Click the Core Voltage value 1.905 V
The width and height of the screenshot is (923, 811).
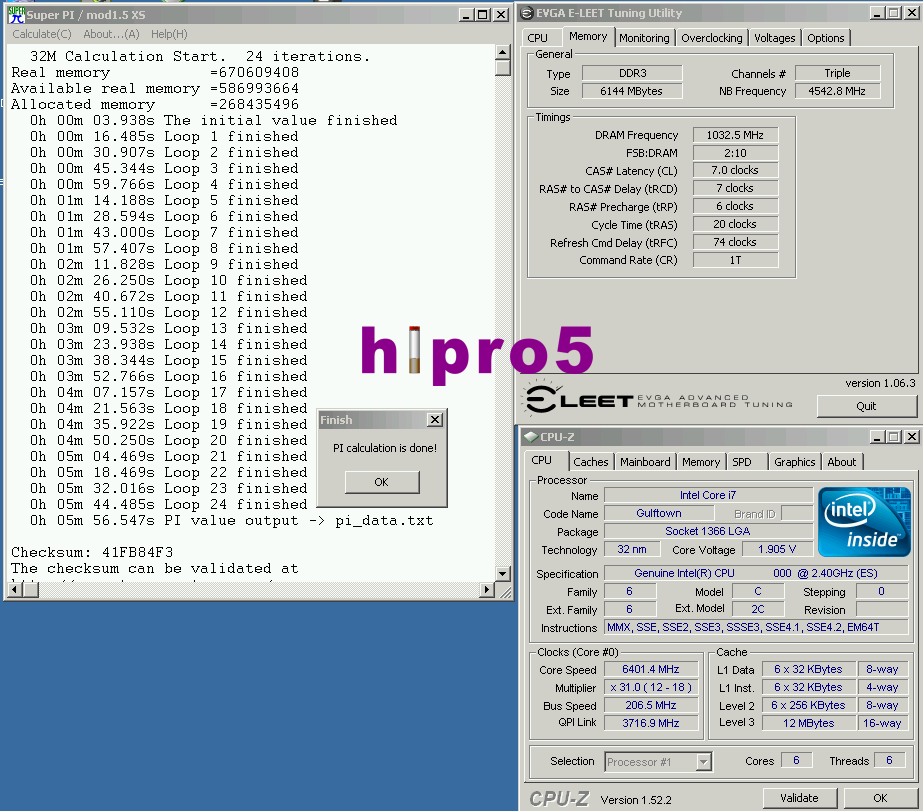777,549
